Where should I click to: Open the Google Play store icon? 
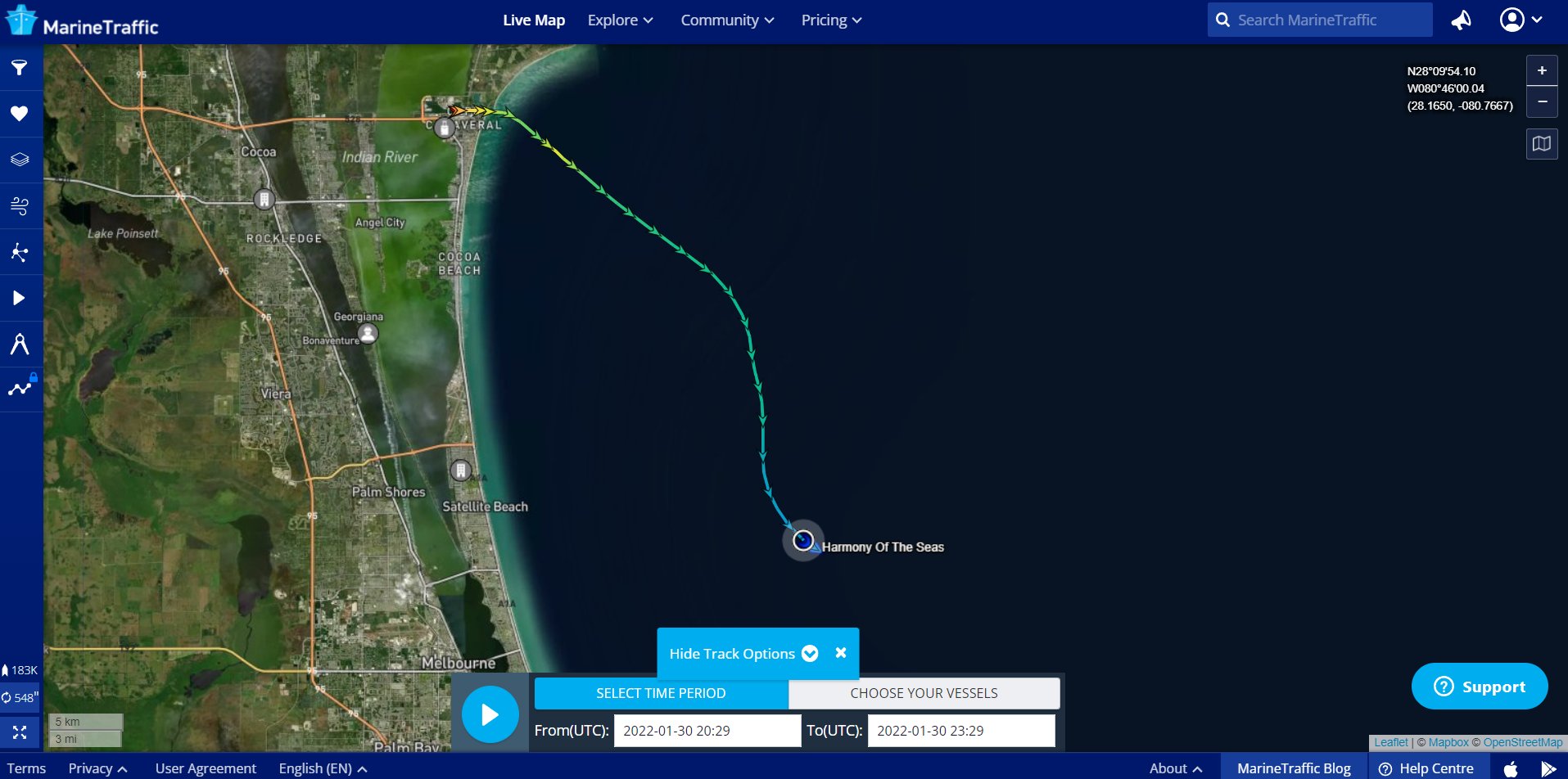[x=1548, y=768]
